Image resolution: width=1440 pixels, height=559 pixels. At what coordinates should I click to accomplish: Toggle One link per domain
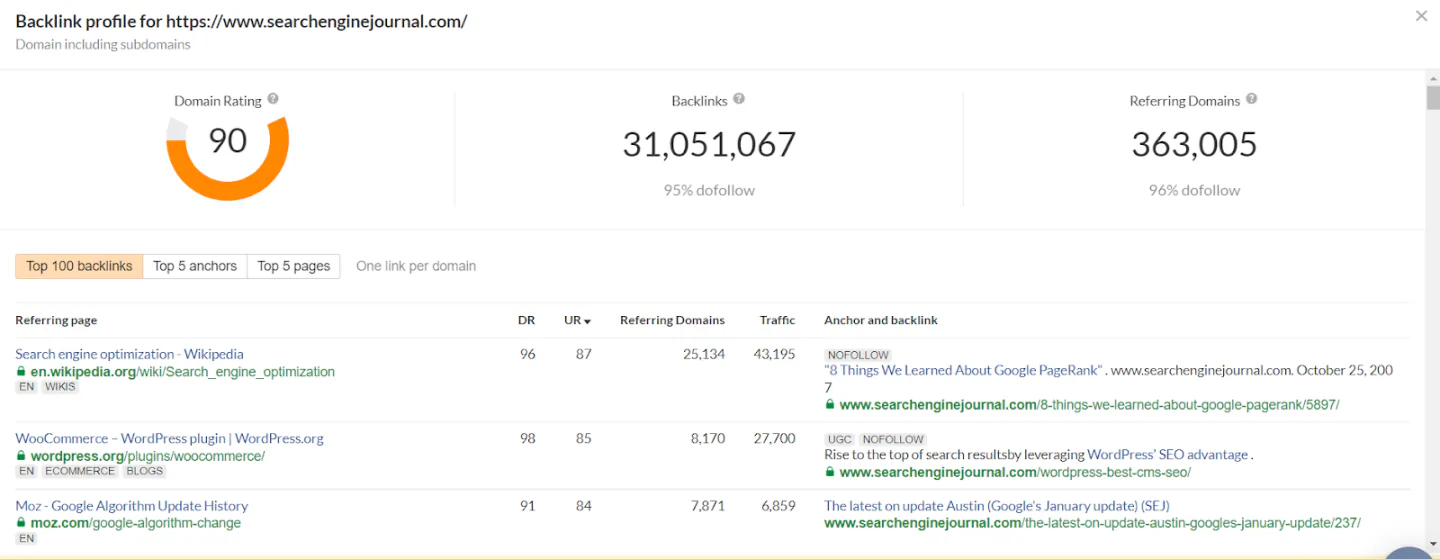coord(416,266)
